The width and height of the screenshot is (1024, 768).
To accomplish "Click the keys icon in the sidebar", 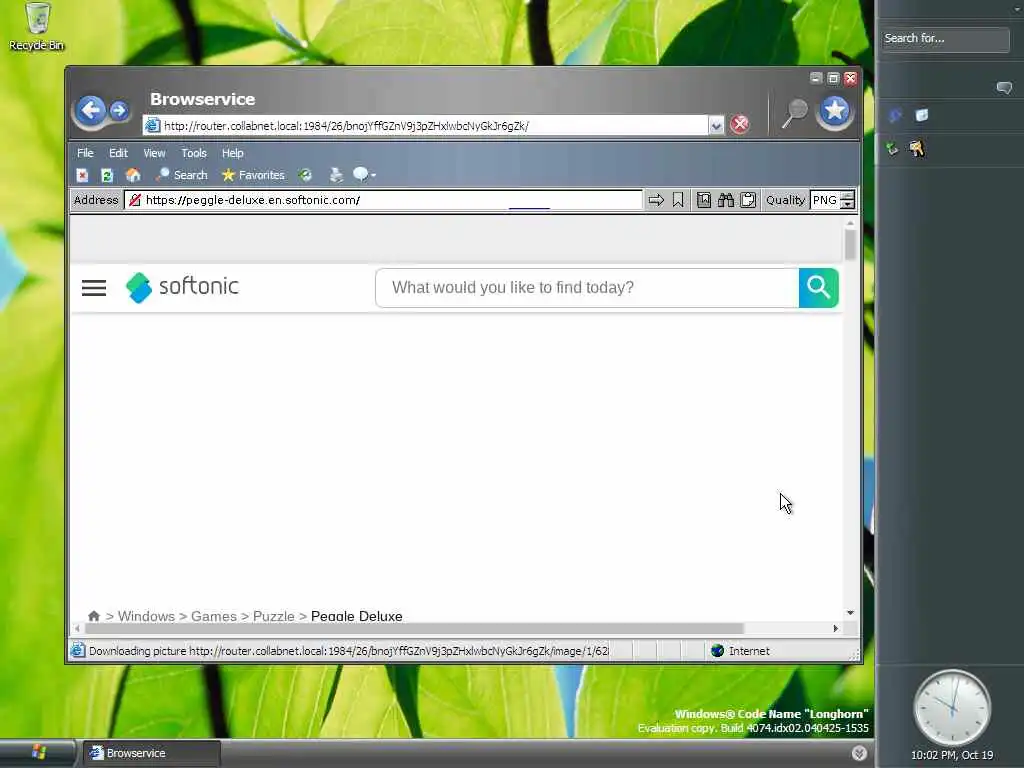I will (917, 148).
